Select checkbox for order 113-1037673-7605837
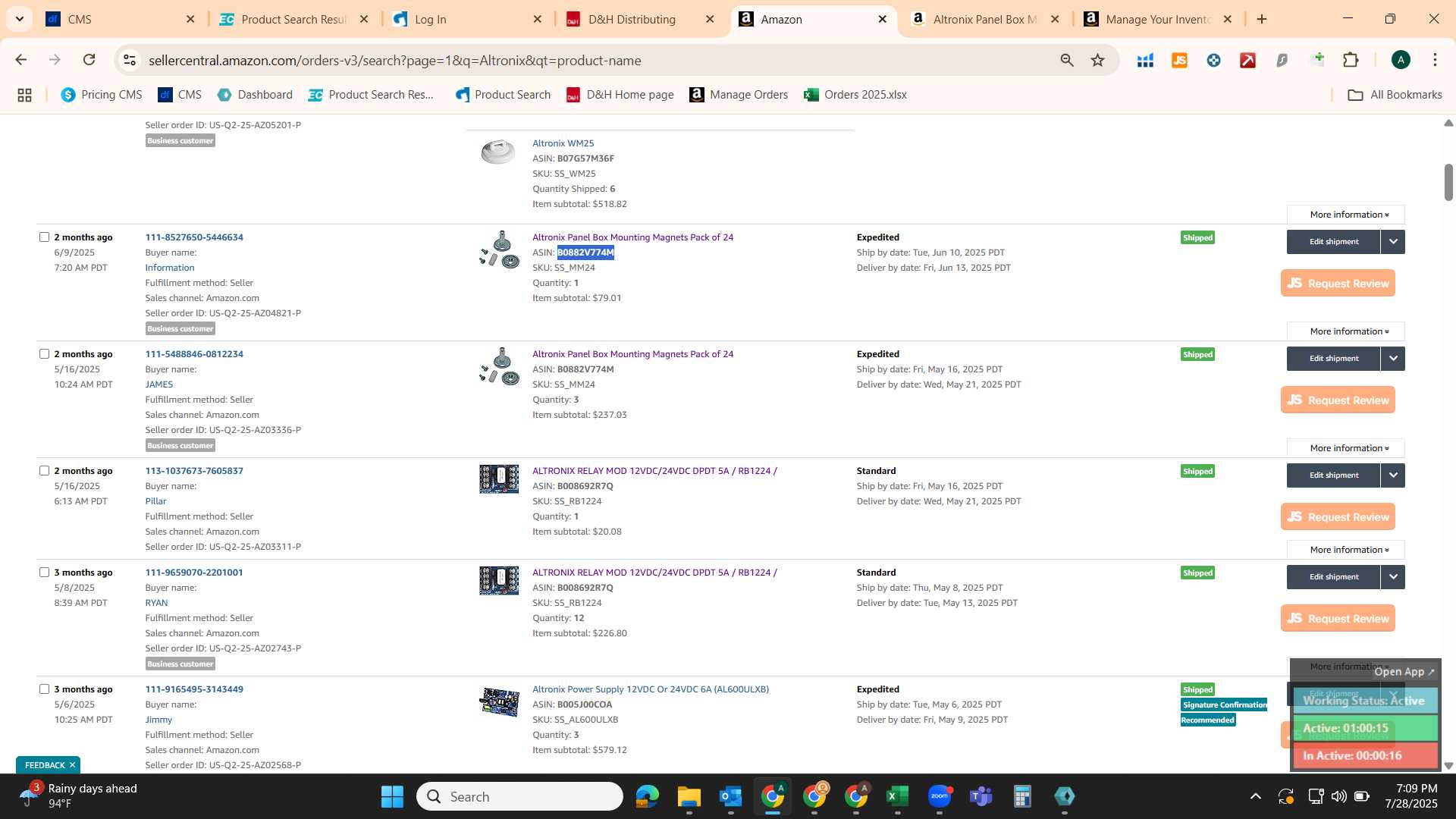The height and width of the screenshot is (819, 1456). click(44, 470)
